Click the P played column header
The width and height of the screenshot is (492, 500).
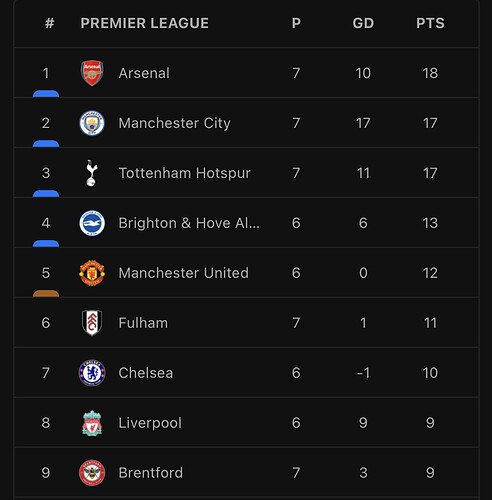[296, 23]
